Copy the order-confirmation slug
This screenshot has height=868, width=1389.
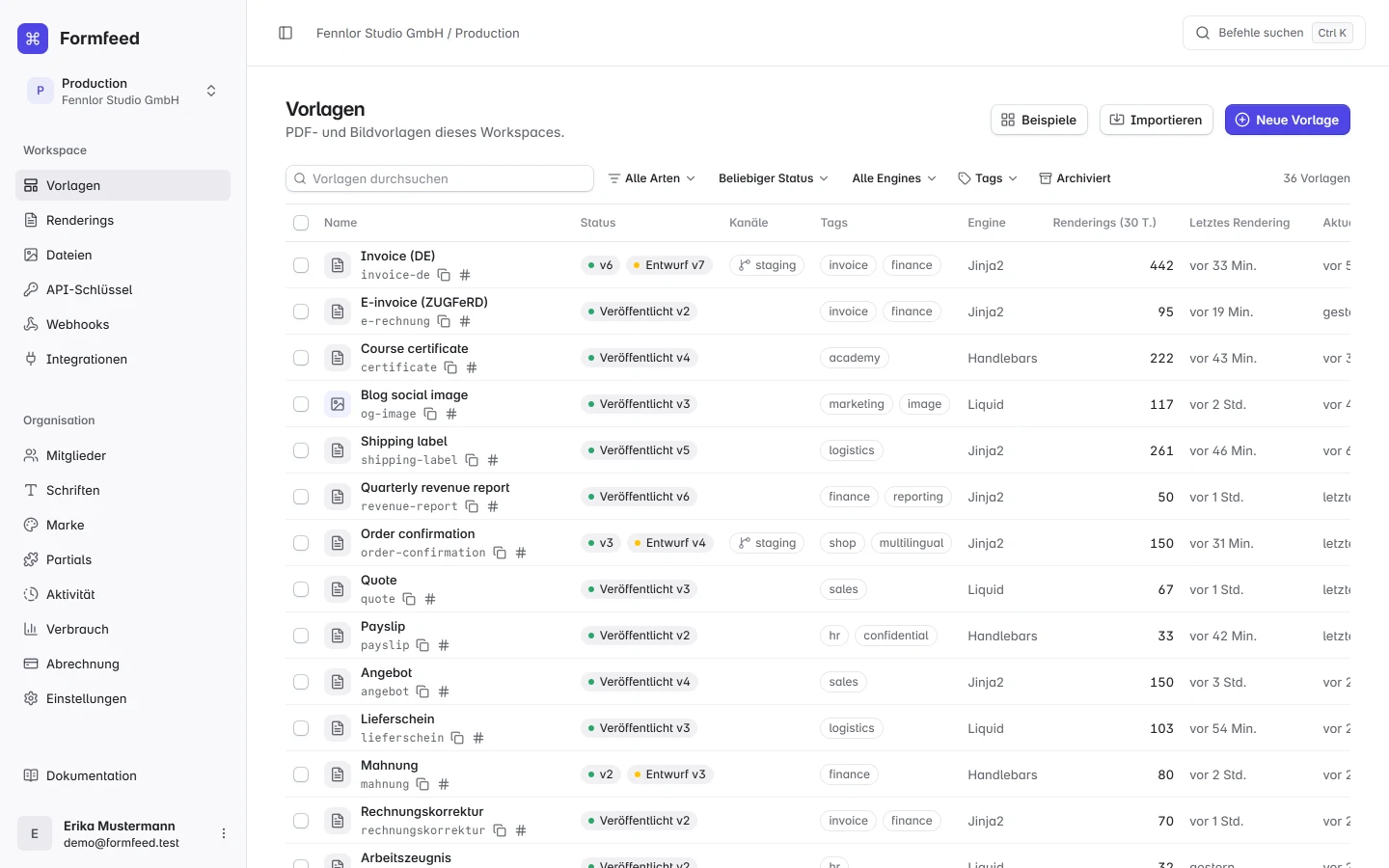[x=500, y=553]
